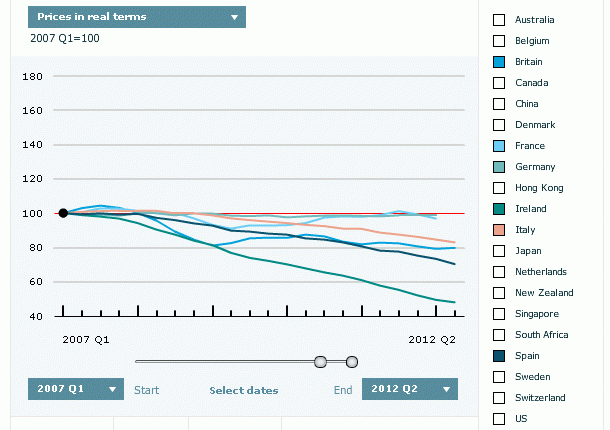Disable the Spain series checkbox
The width and height of the screenshot is (610, 430).
pos(499,355)
